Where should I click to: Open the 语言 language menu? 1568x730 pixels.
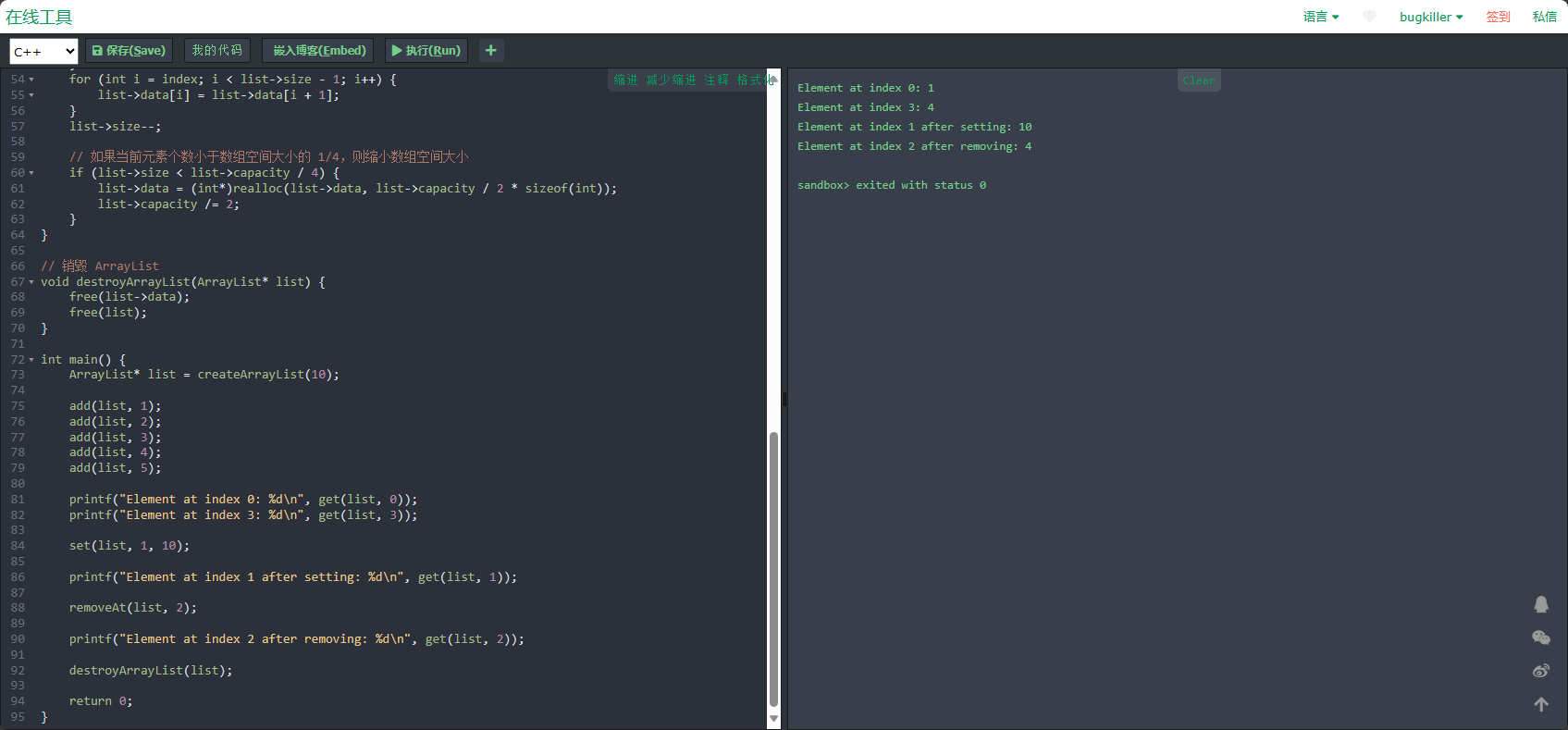[x=1321, y=17]
